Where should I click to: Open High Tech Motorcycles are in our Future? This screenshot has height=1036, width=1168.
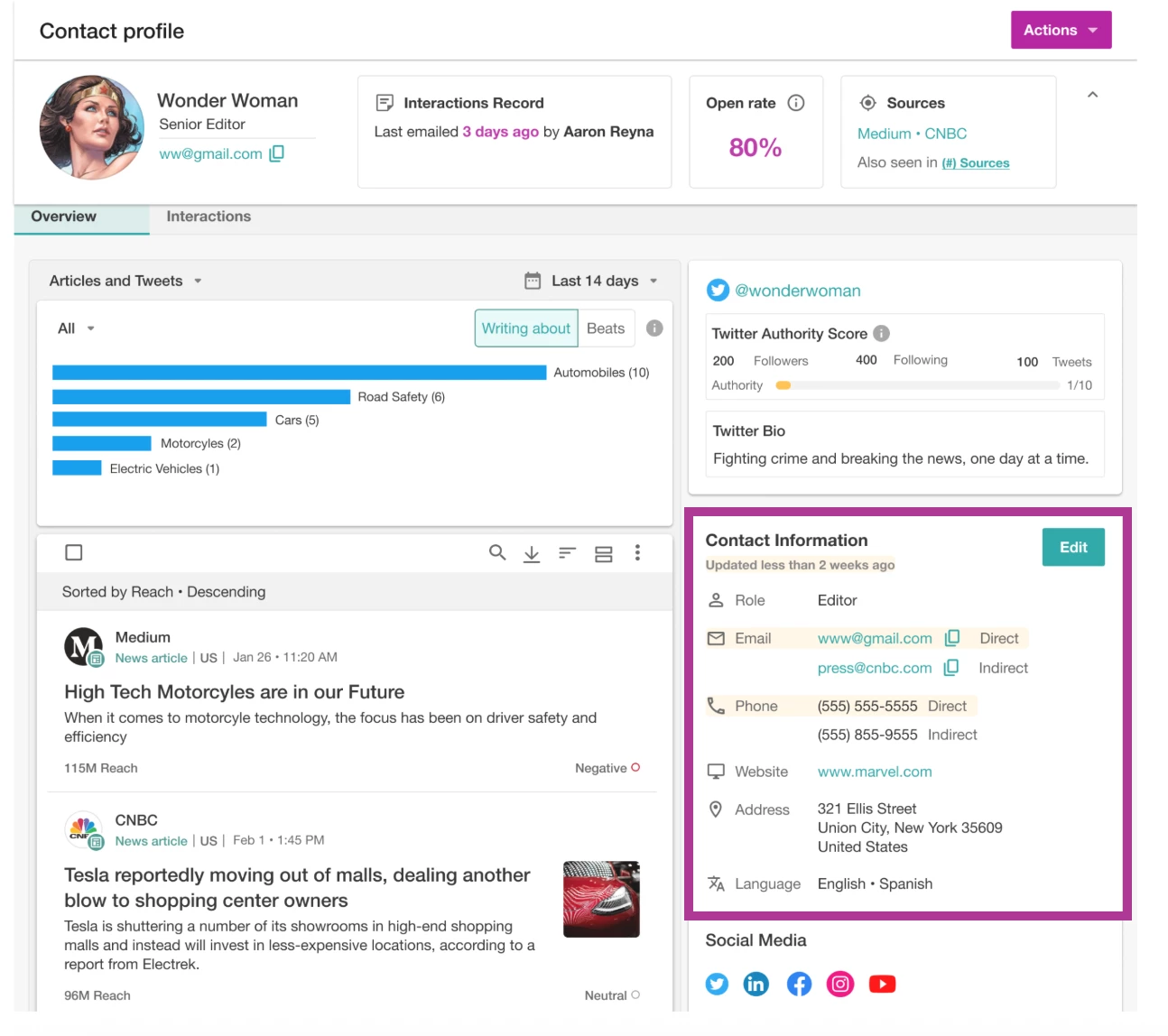pyautogui.click(x=235, y=692)
